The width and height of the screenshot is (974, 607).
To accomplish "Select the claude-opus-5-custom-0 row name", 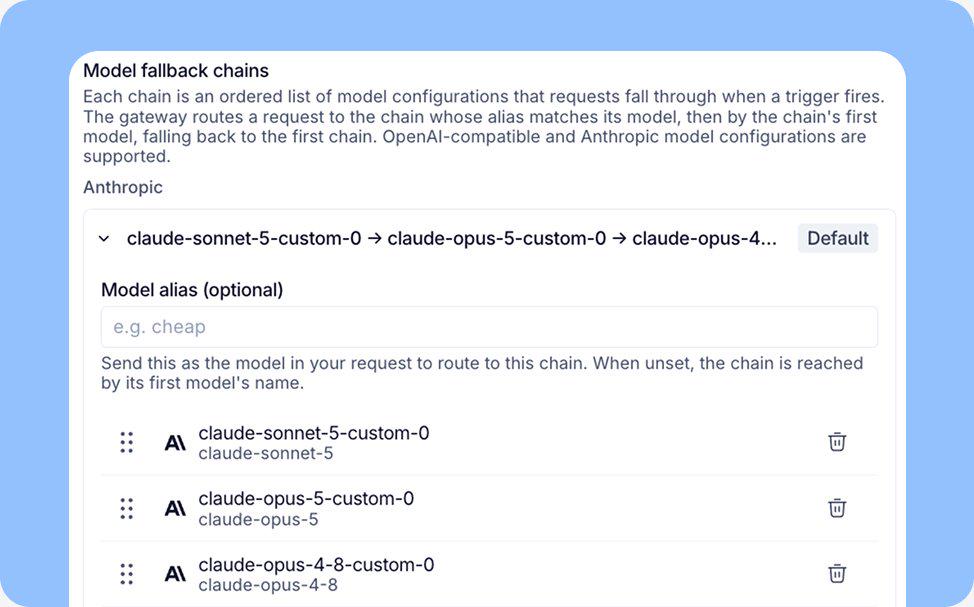I will click(306, 499).
